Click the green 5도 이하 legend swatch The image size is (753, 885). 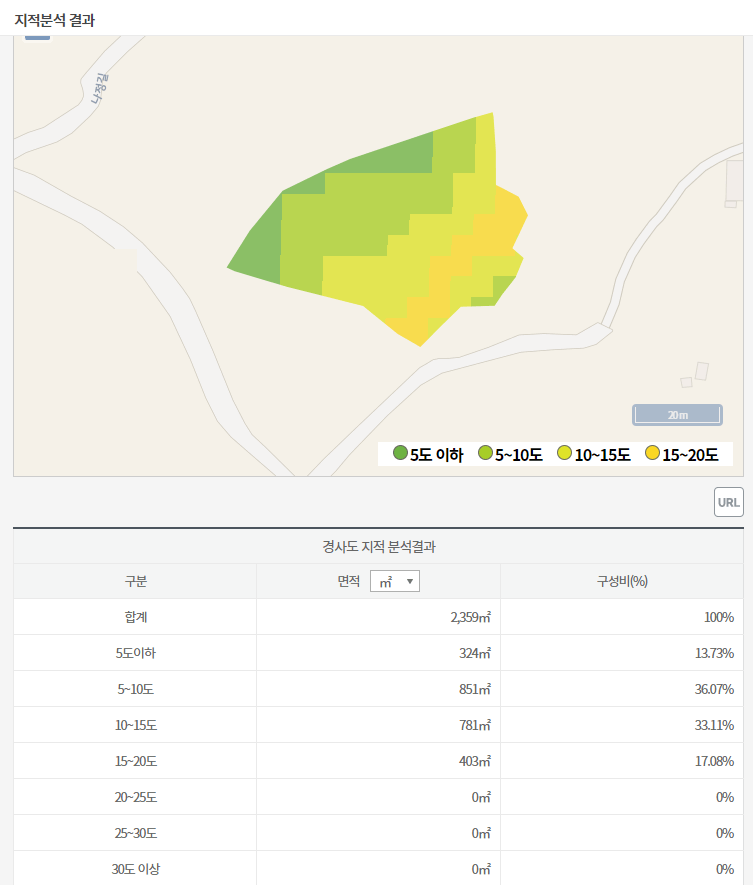(400, 453)
